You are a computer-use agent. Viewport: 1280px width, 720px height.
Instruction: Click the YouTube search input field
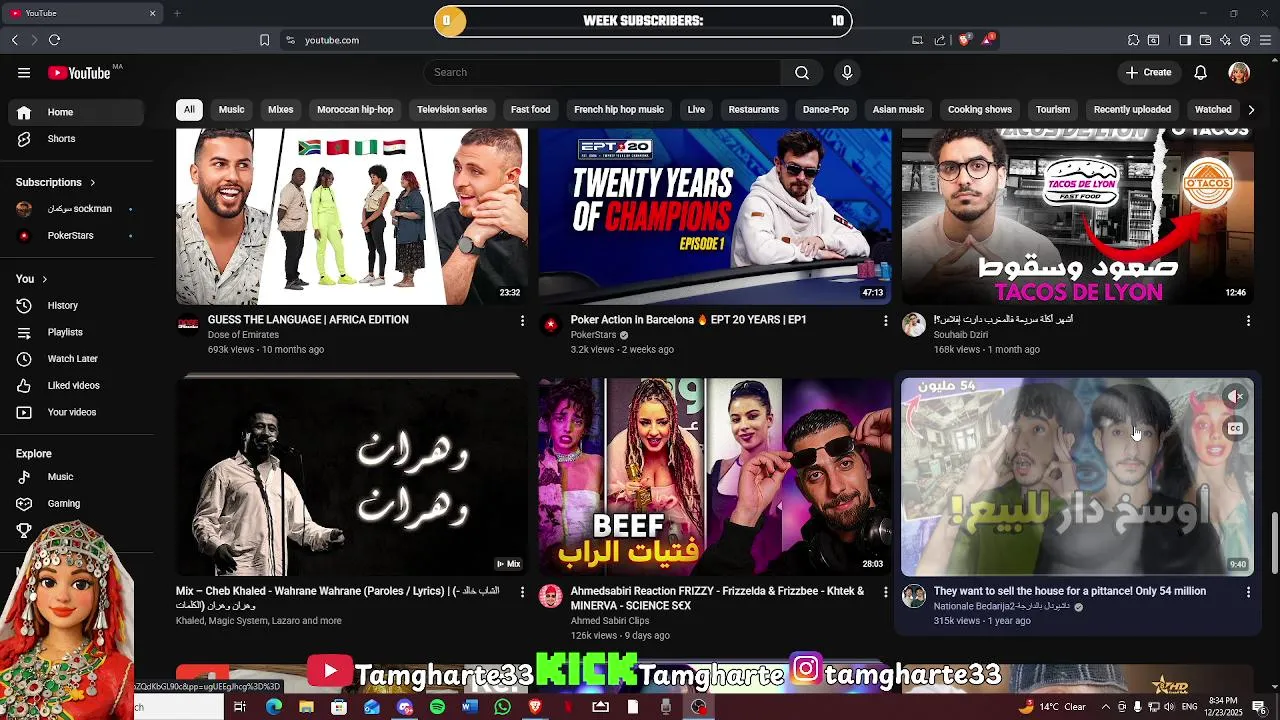(602, 72)
